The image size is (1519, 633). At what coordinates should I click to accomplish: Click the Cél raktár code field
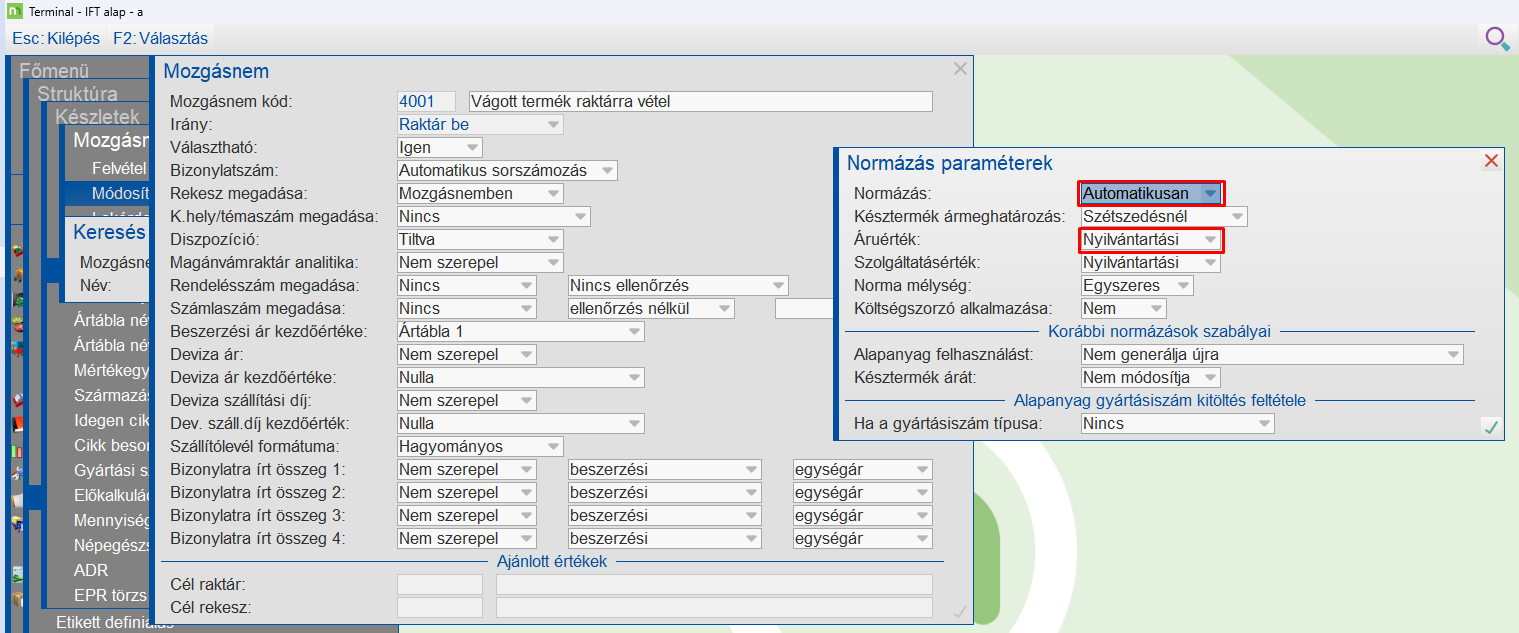pos(440,584)
